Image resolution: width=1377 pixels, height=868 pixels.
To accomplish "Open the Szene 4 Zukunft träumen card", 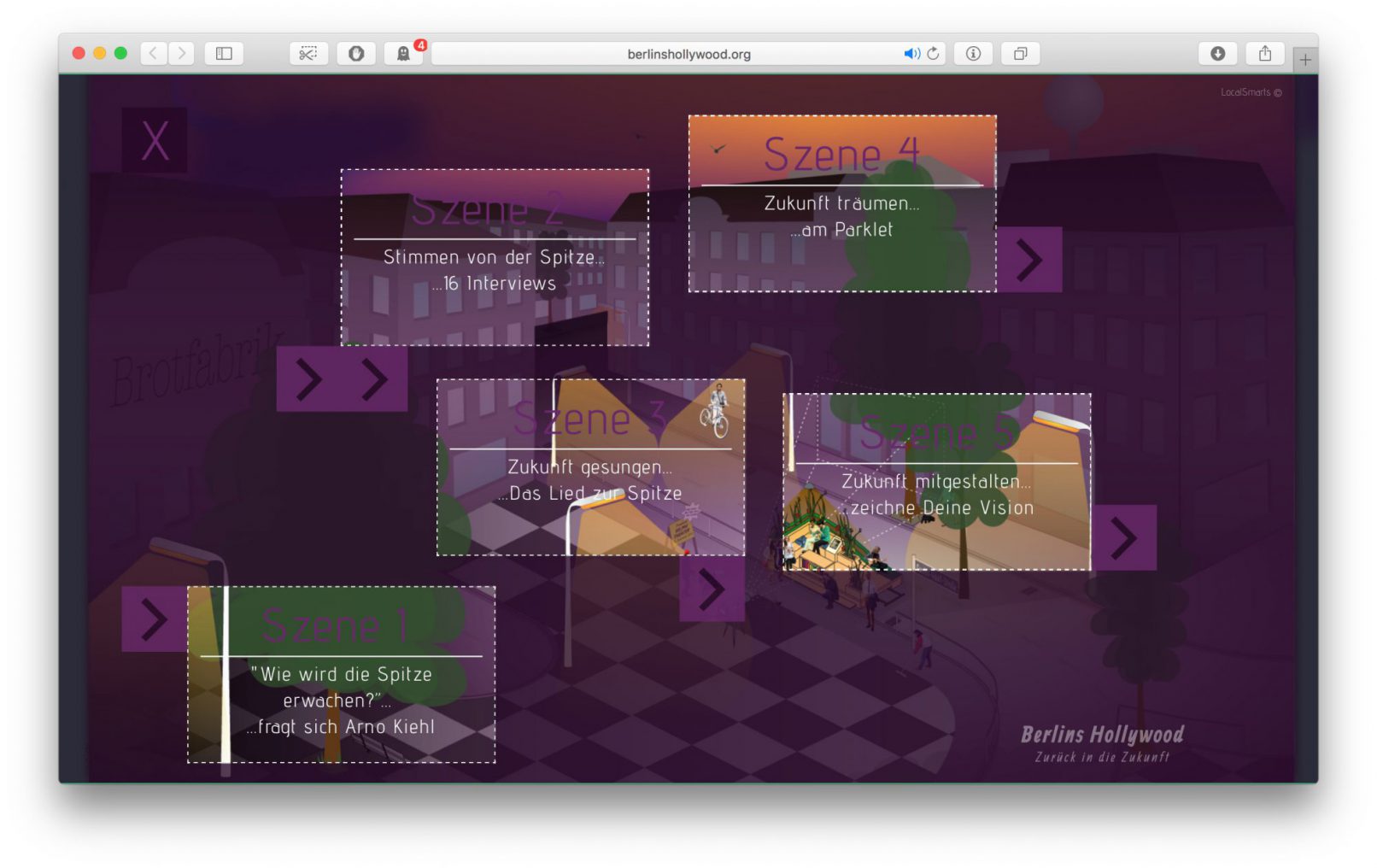I will pyautogui.click(x=841, y=204).
